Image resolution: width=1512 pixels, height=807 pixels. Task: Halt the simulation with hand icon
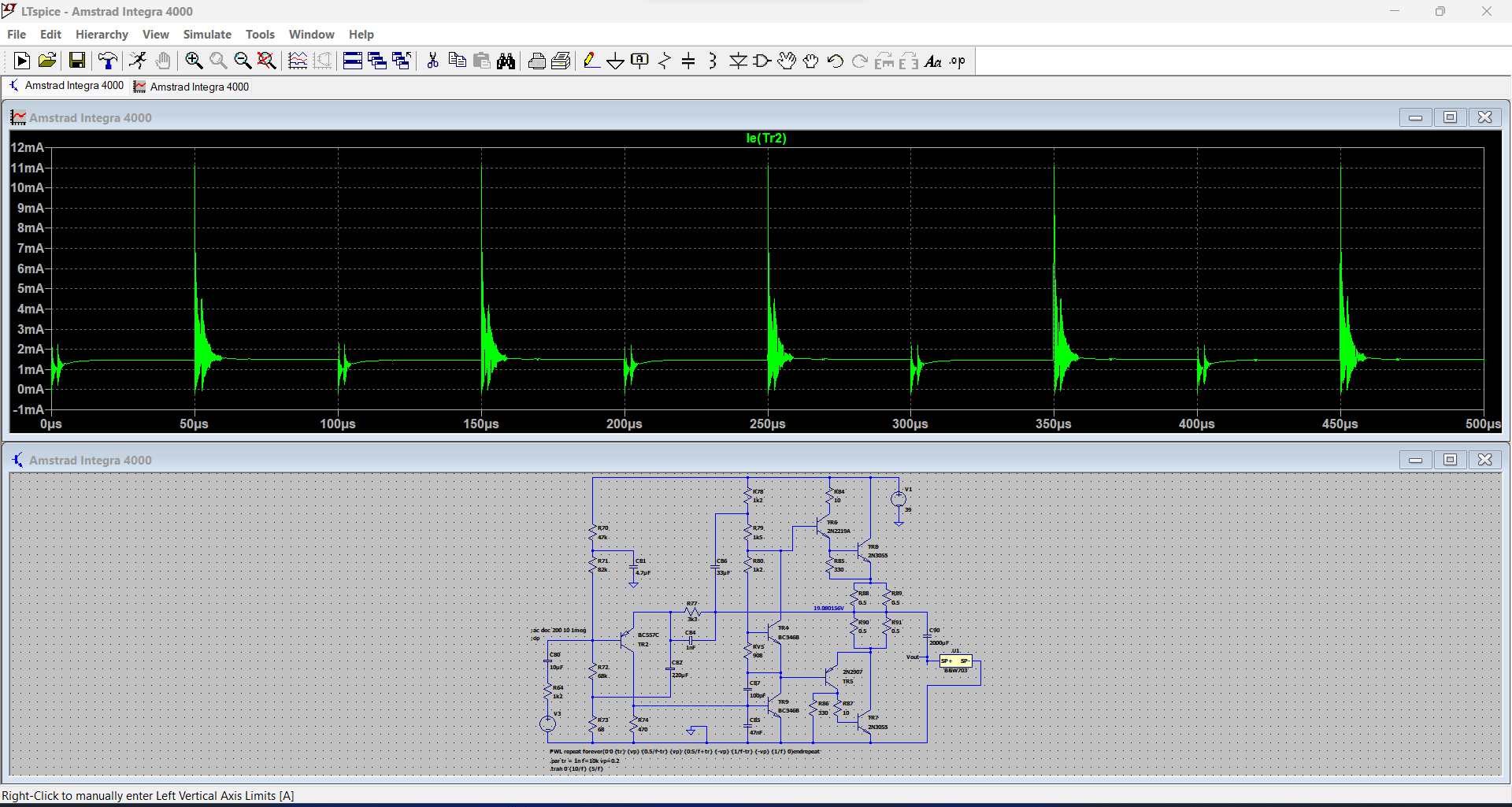[163, 61]
